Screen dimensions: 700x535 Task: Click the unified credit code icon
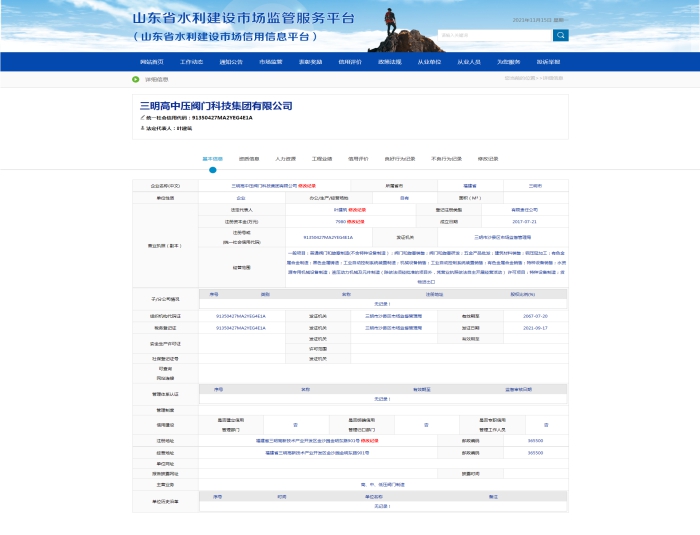point(142,117)
